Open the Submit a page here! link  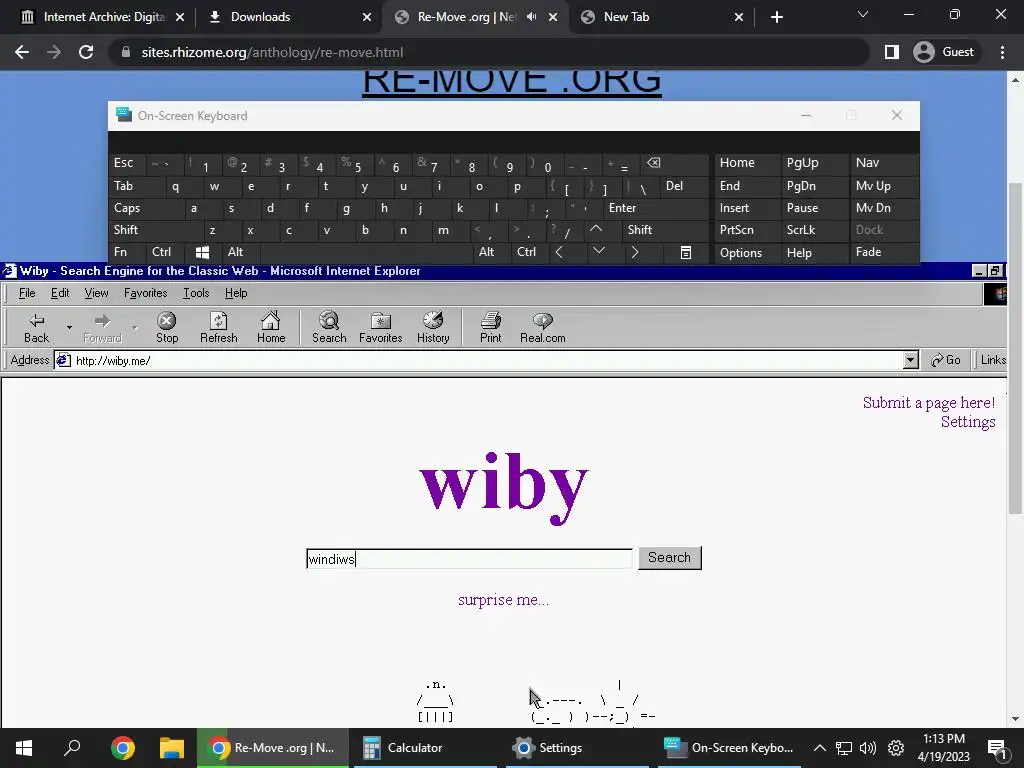(x=929, y=402)
